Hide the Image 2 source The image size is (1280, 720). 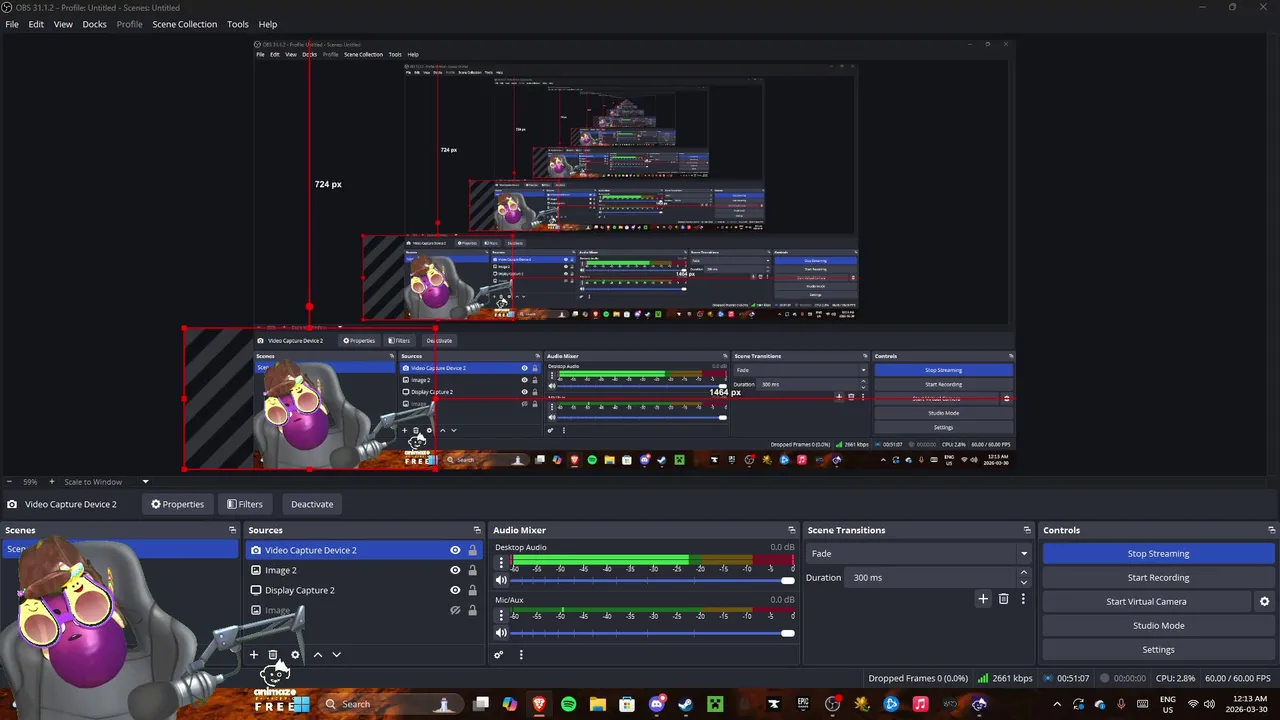(455, 570)
